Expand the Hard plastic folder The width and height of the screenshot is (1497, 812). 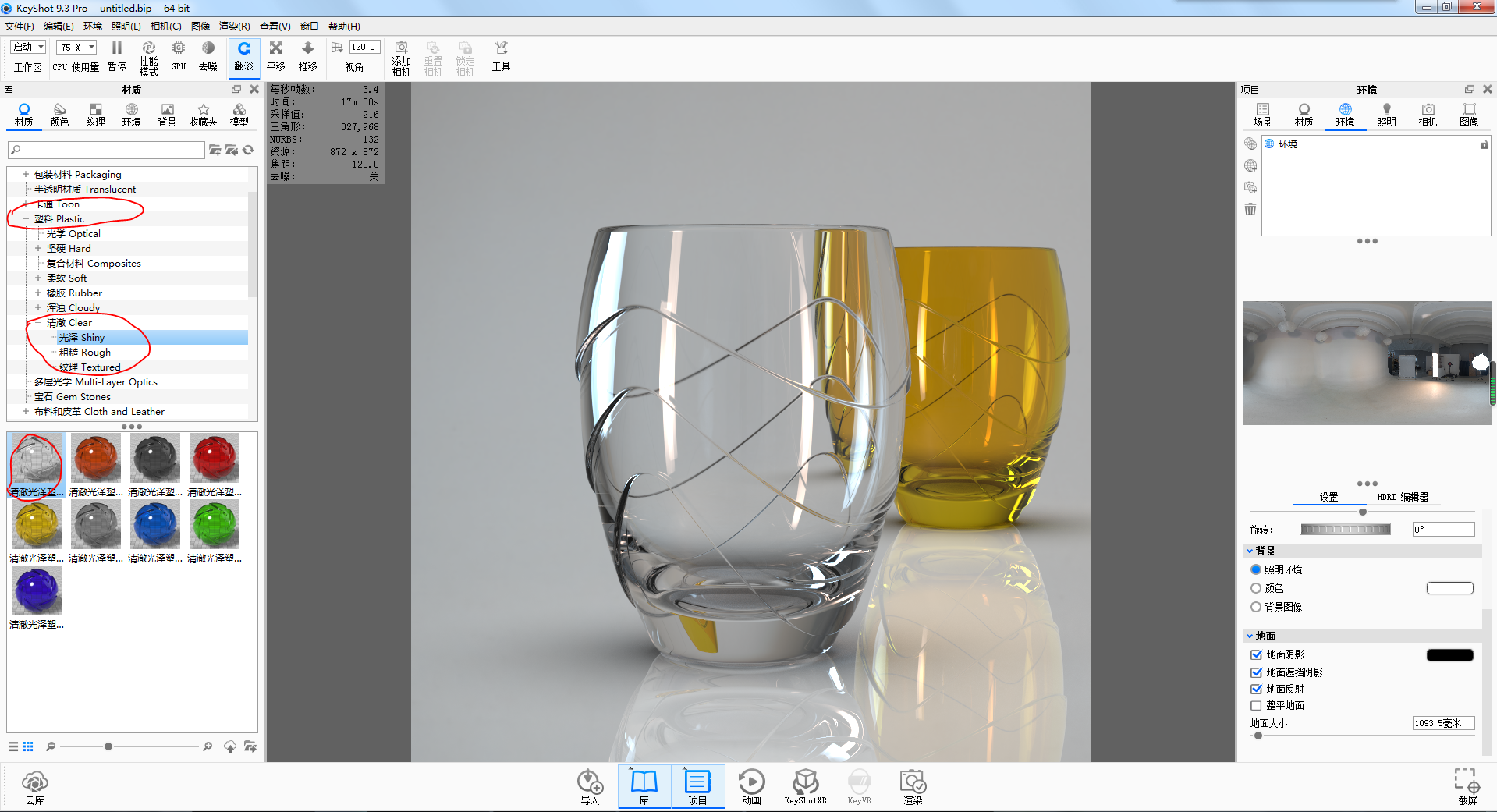coord(38,249)
